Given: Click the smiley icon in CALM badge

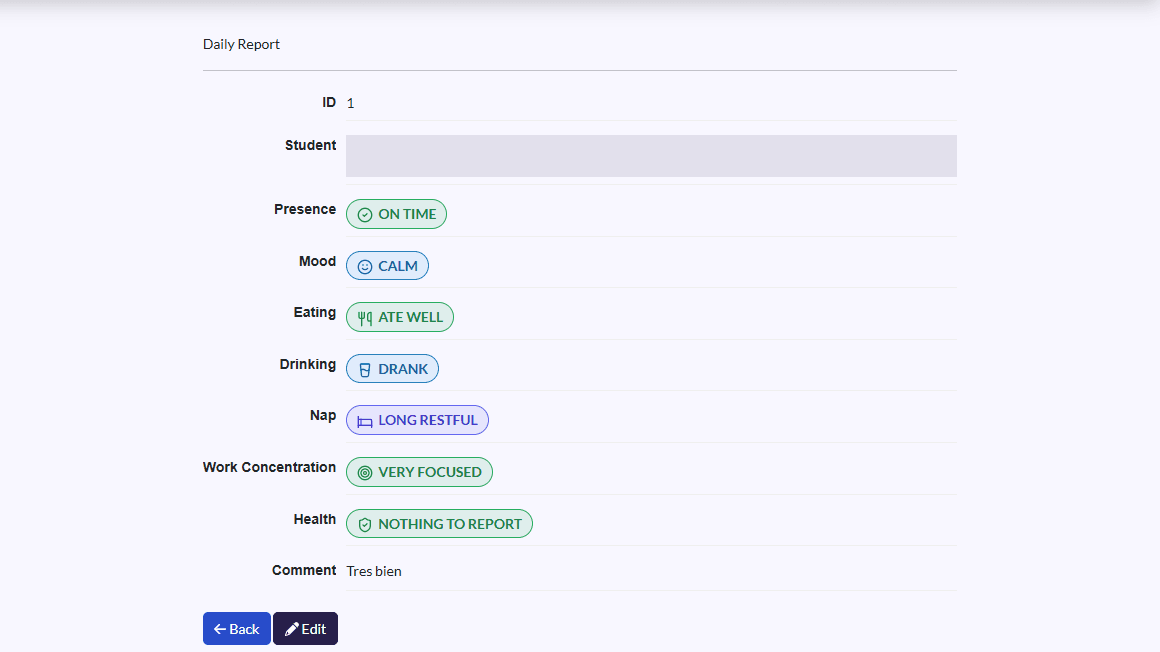Looking at the screenshot, I should 365,266.
